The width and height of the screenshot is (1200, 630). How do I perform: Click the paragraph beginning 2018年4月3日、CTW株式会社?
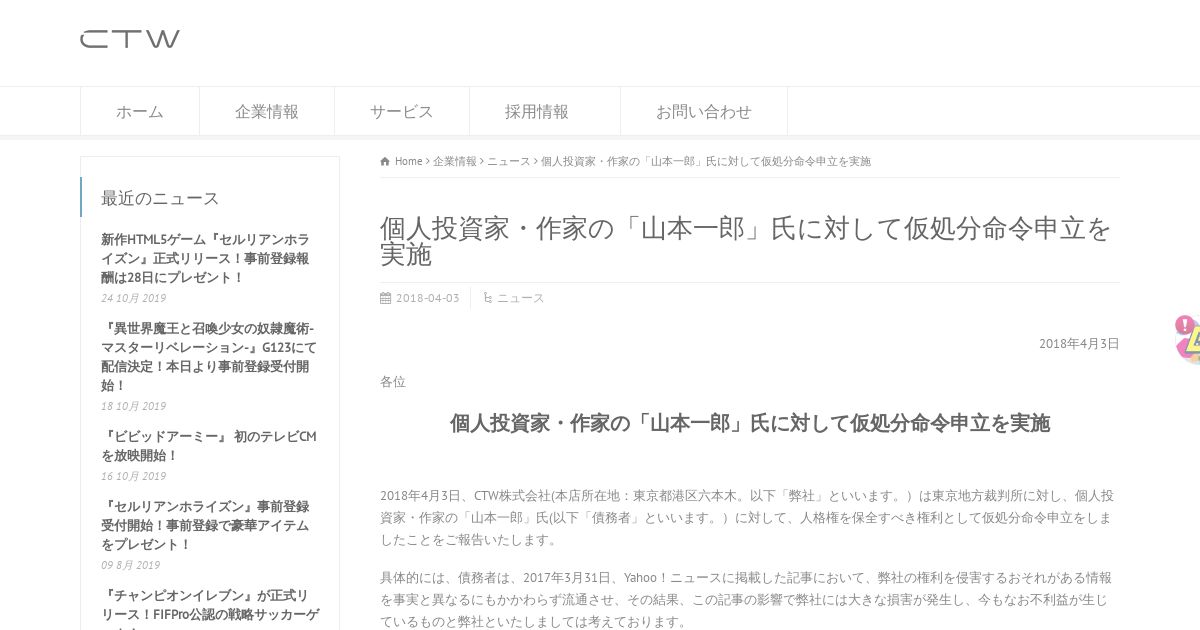click(747, 517)
